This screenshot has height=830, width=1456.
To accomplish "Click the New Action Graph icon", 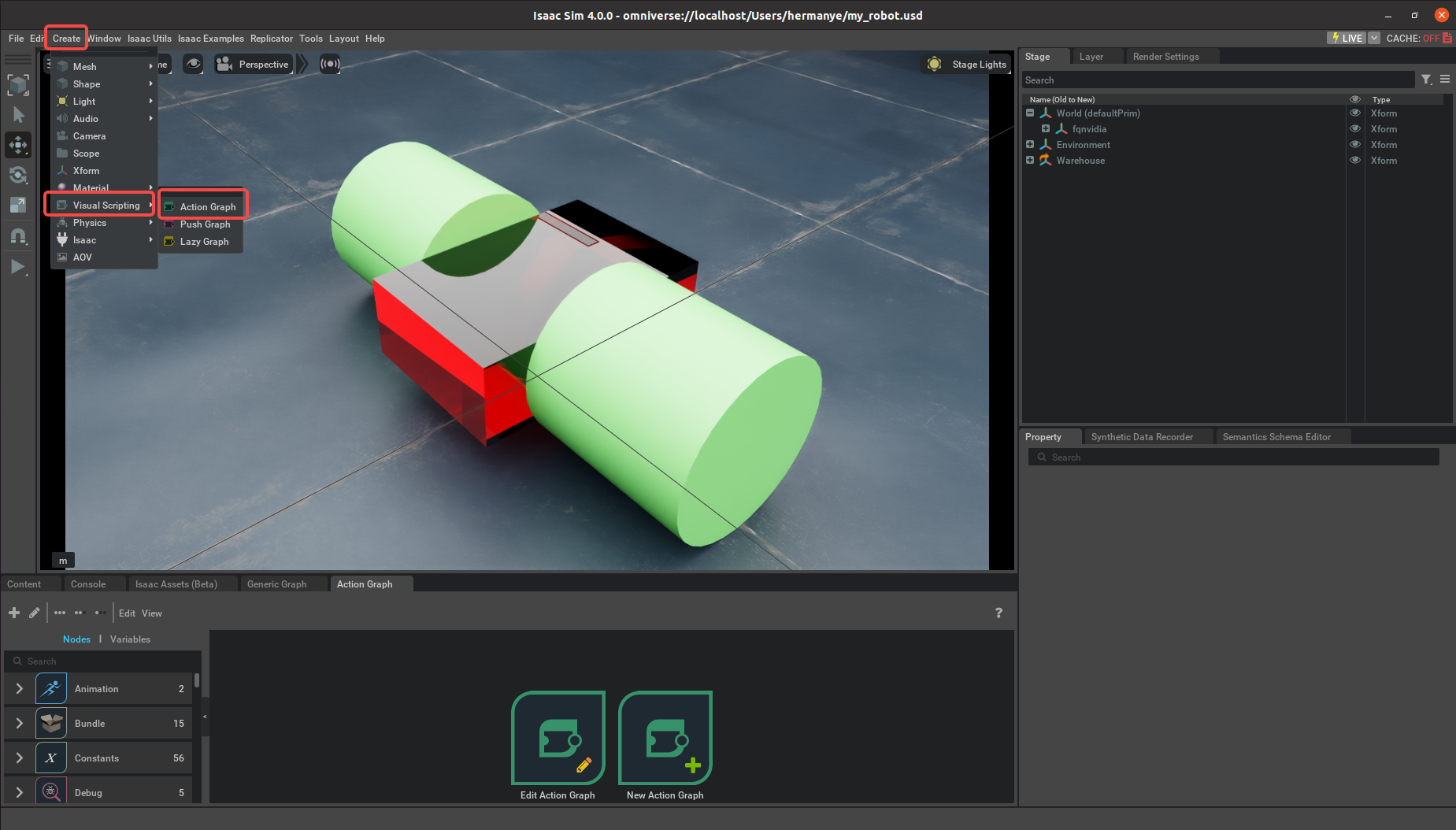I will point(665,737).
